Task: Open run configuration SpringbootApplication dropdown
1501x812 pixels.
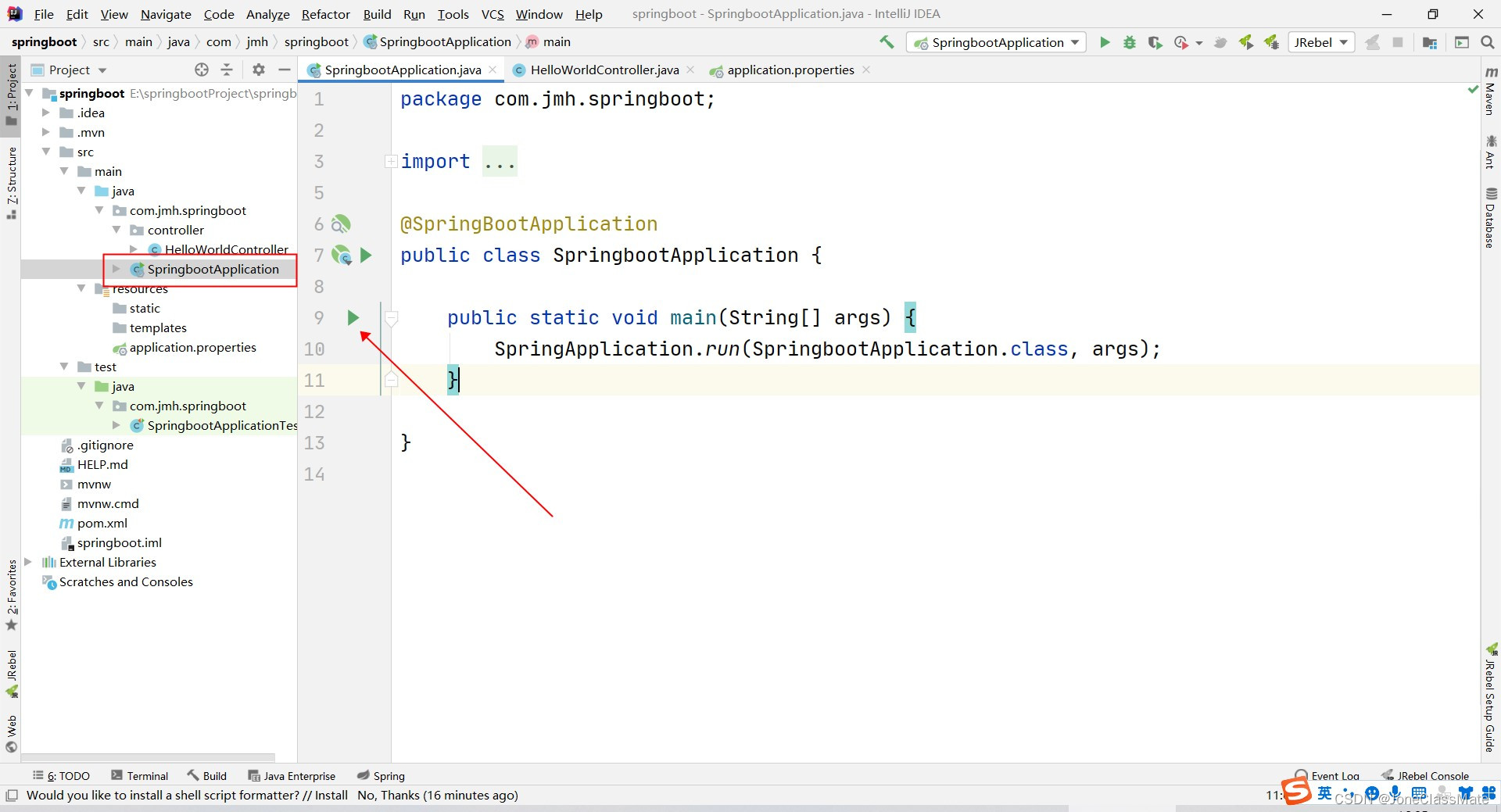Action: [x=996, y=42]
